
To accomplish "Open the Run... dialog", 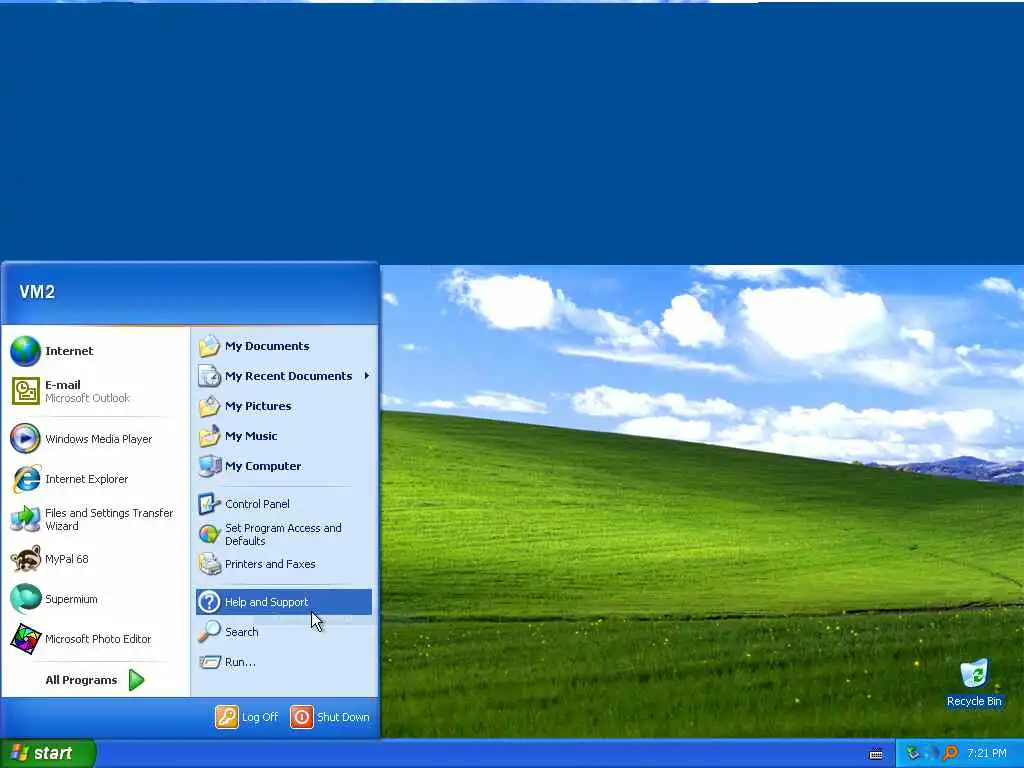I will click(284, 662).
